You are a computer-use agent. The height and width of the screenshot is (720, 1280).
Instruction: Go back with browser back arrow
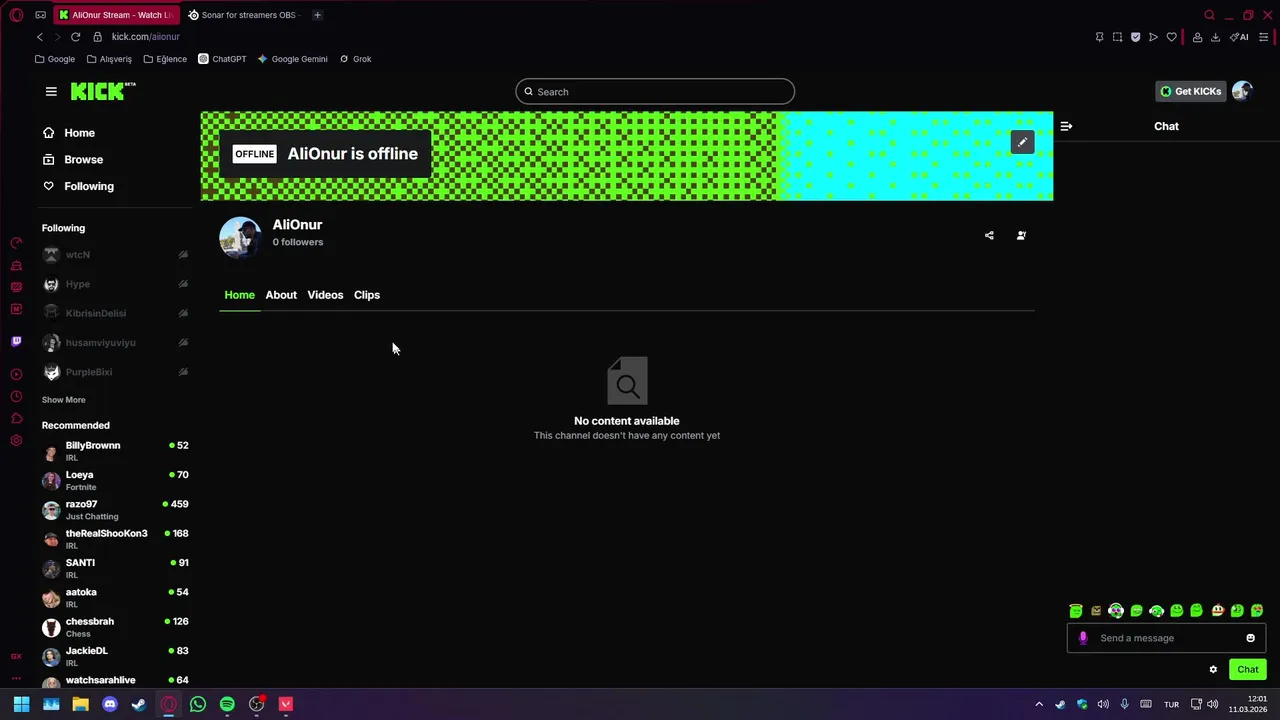39,37
